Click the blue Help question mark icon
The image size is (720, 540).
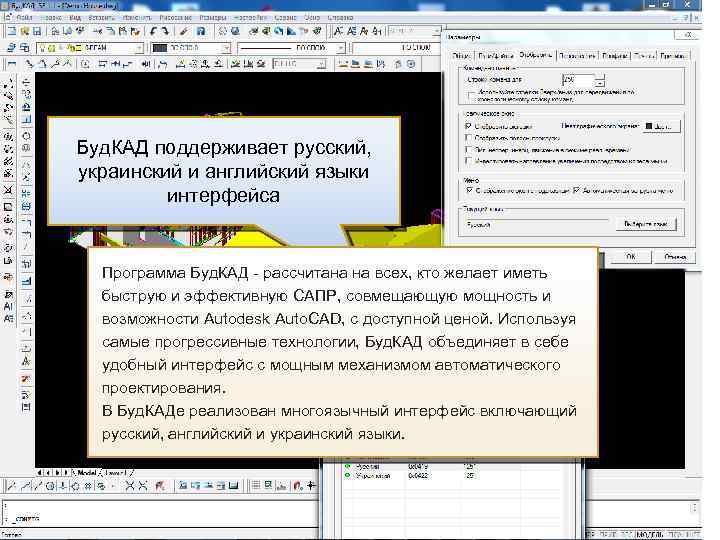click(x=201, y=31)
